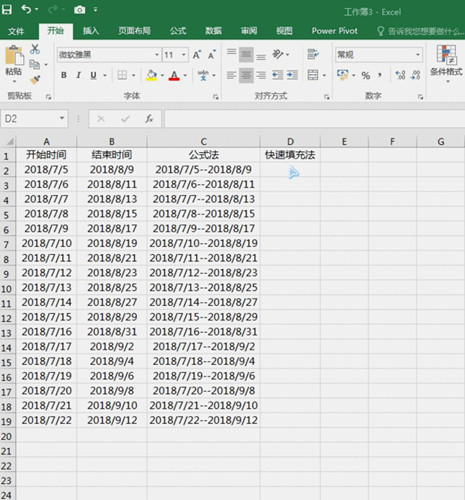
Task: Click the Redo arrow icon
Action: pyautogui.click(x=53, y=10)
